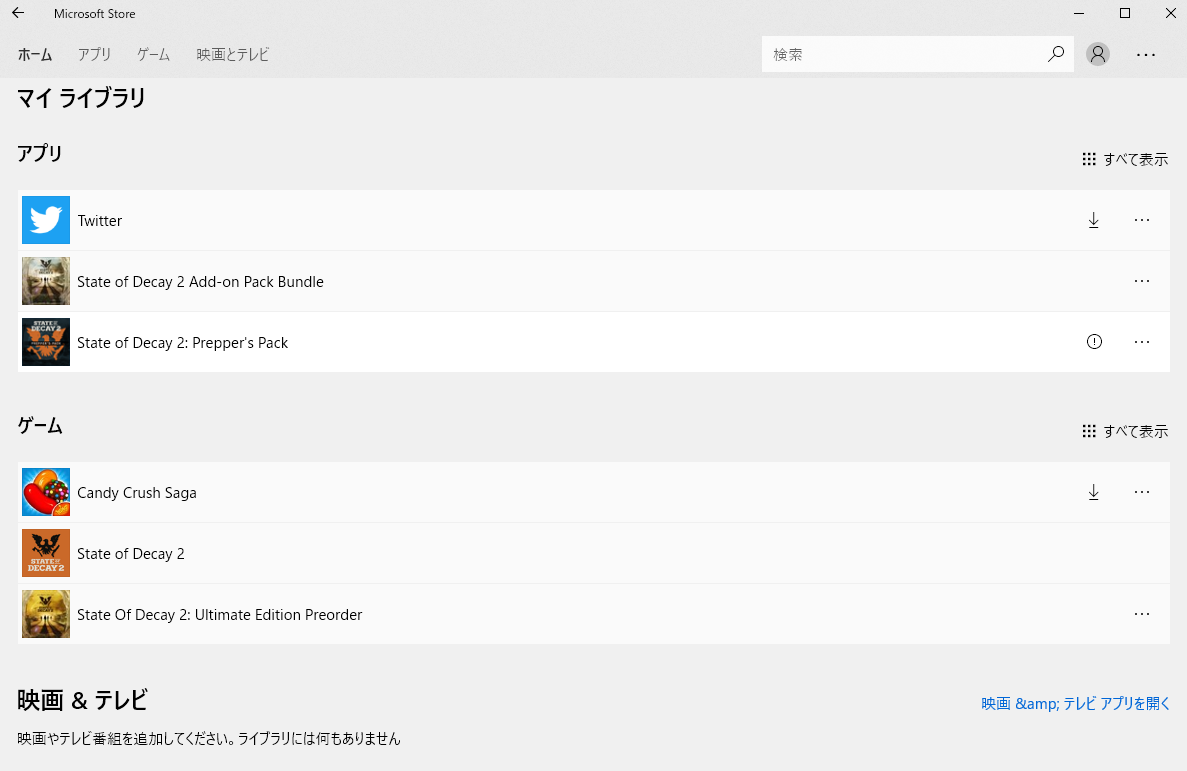The image size is (1187, 771).
Task: Minimize the Microsoft Store window
Action: pos(1080,14)
